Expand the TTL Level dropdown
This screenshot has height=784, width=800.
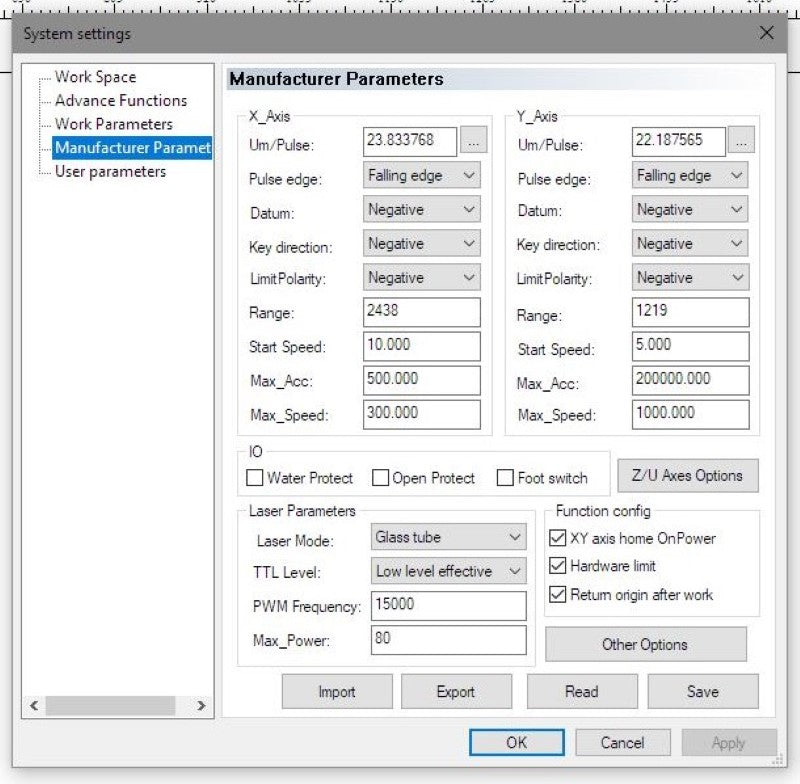(448, 571)
